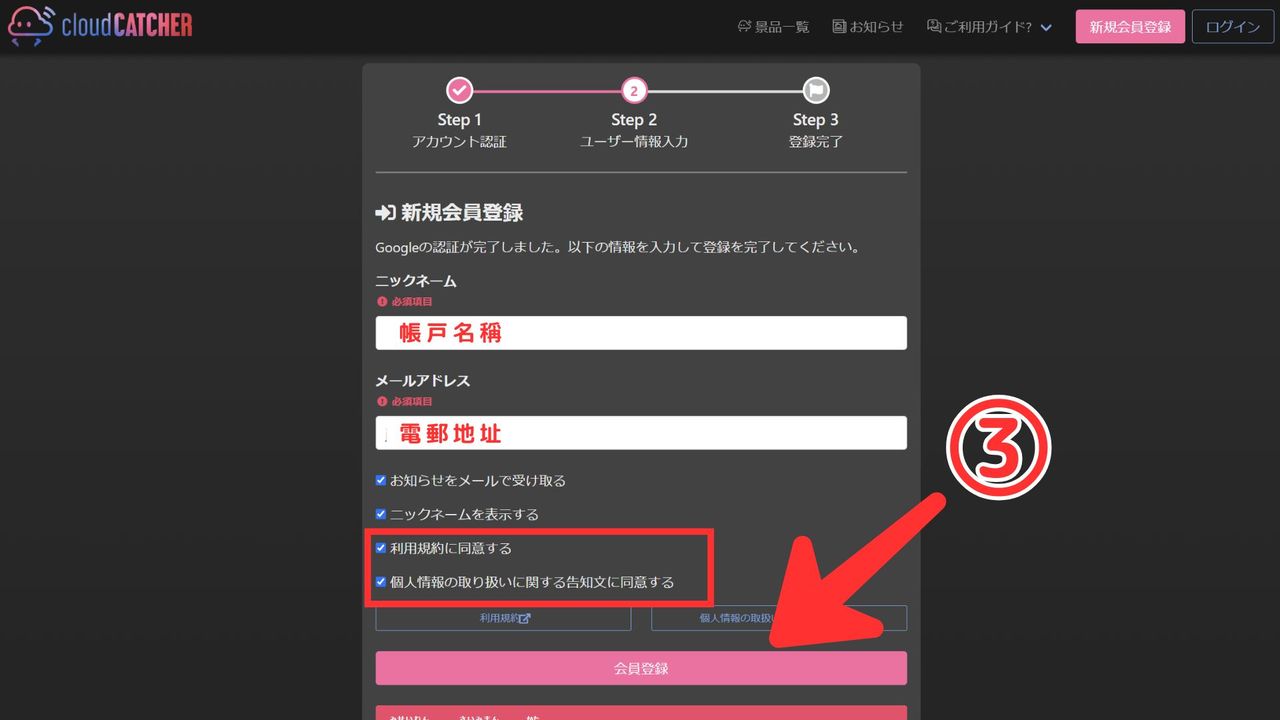Screen dimensions: 1280x720
Task: Click the Step 1 checkmark icon
Action: pyautogui.click(x=459, y=90)
